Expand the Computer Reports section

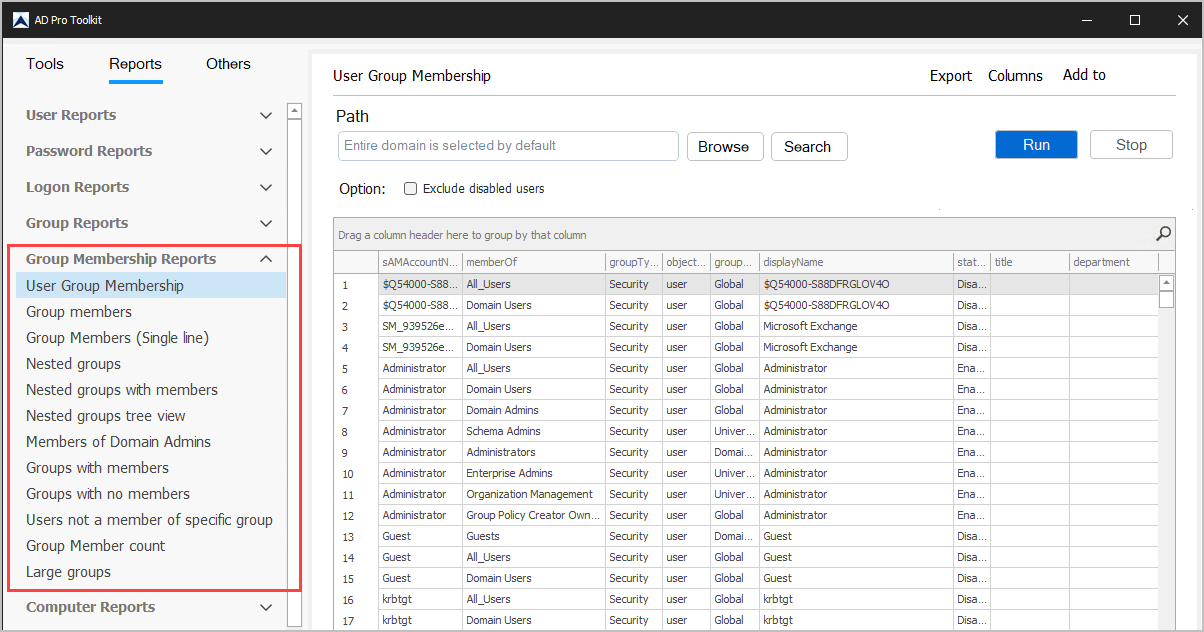coord(265,607)
